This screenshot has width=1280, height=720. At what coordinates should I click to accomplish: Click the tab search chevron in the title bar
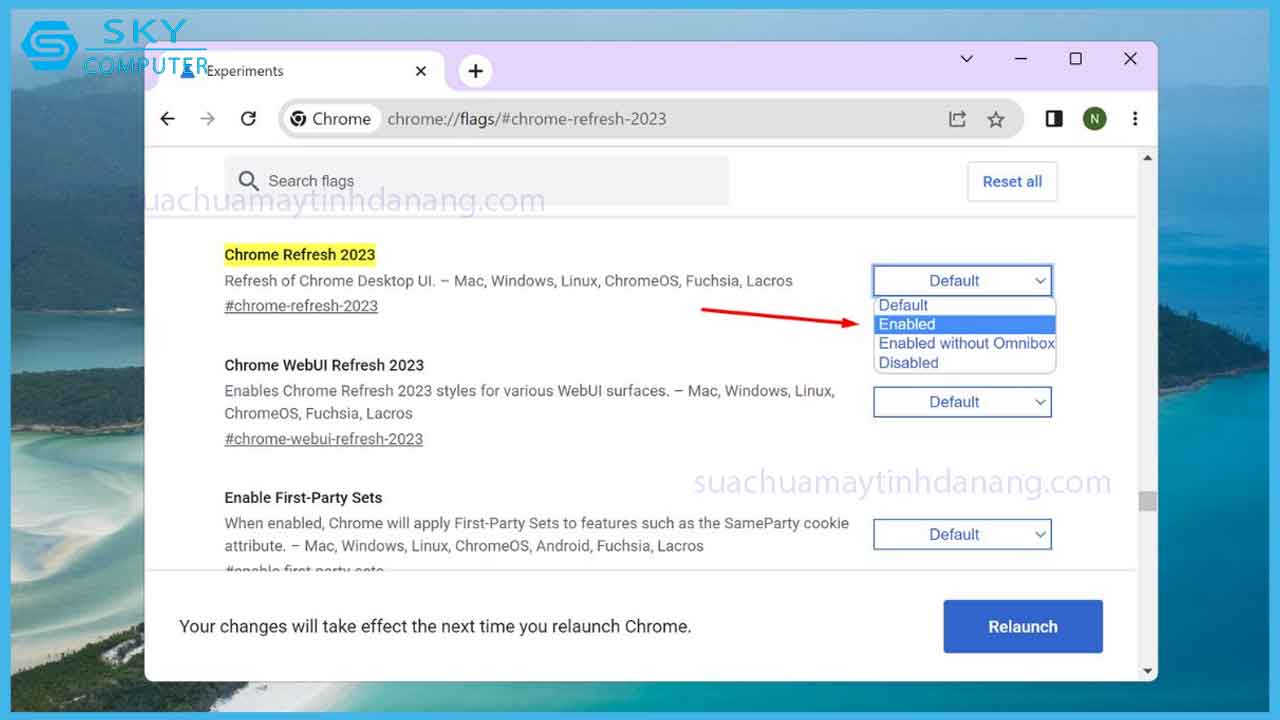[x=967, y=59]
